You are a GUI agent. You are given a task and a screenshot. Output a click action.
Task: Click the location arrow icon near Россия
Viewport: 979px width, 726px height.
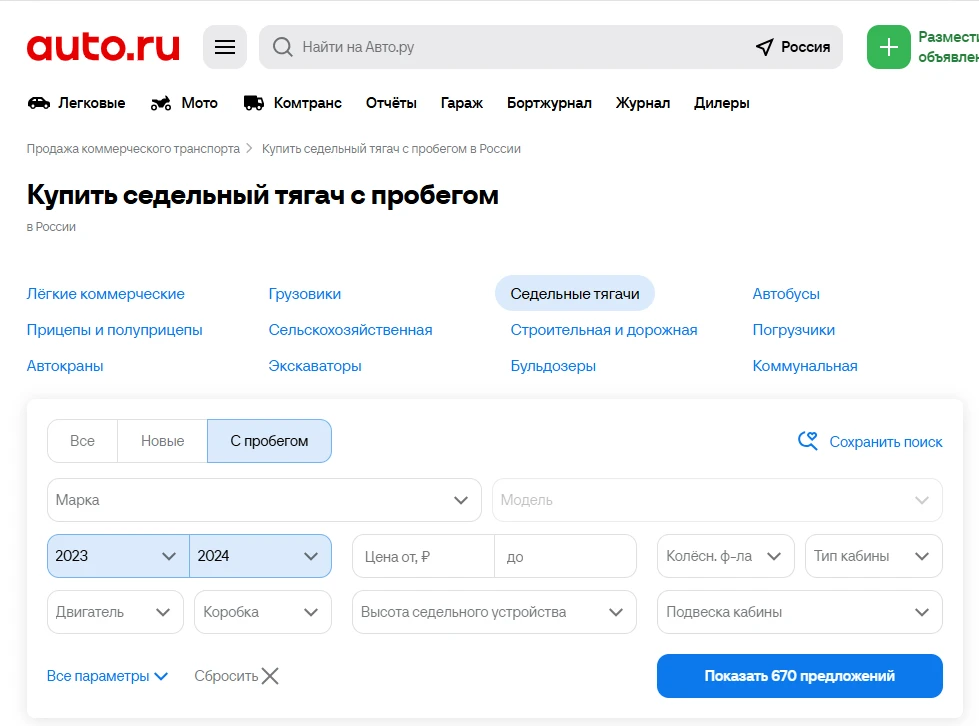point(764,47)
